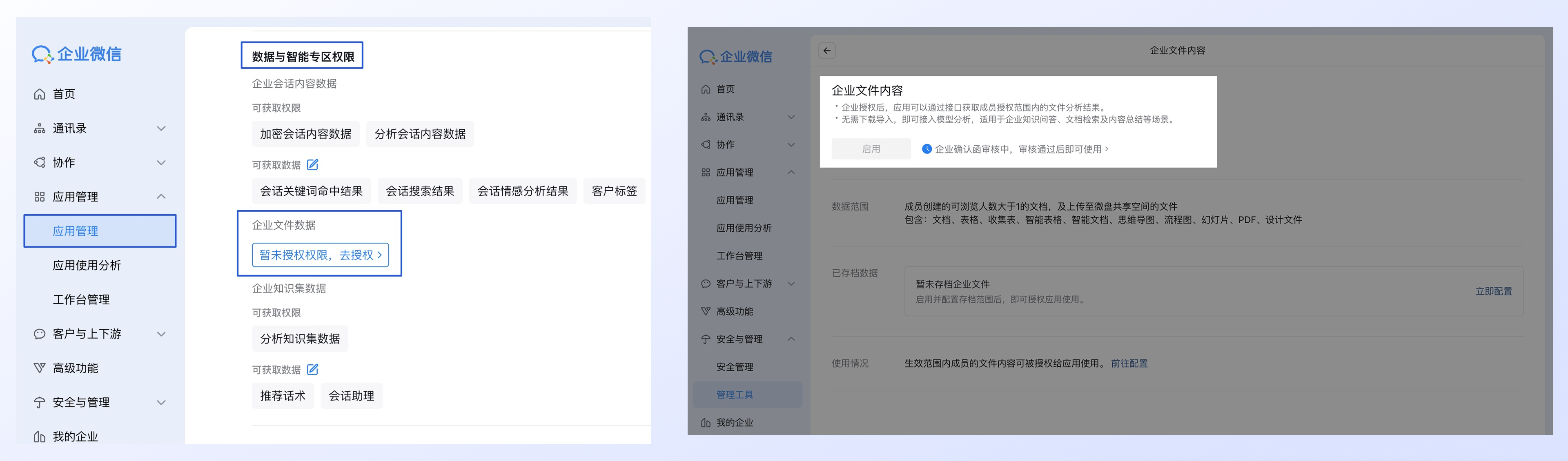This screenshot has height=461, width=1568.
Task: Click the clock icon beside 企业确认函审核中
Action: (x=927, y=149)
